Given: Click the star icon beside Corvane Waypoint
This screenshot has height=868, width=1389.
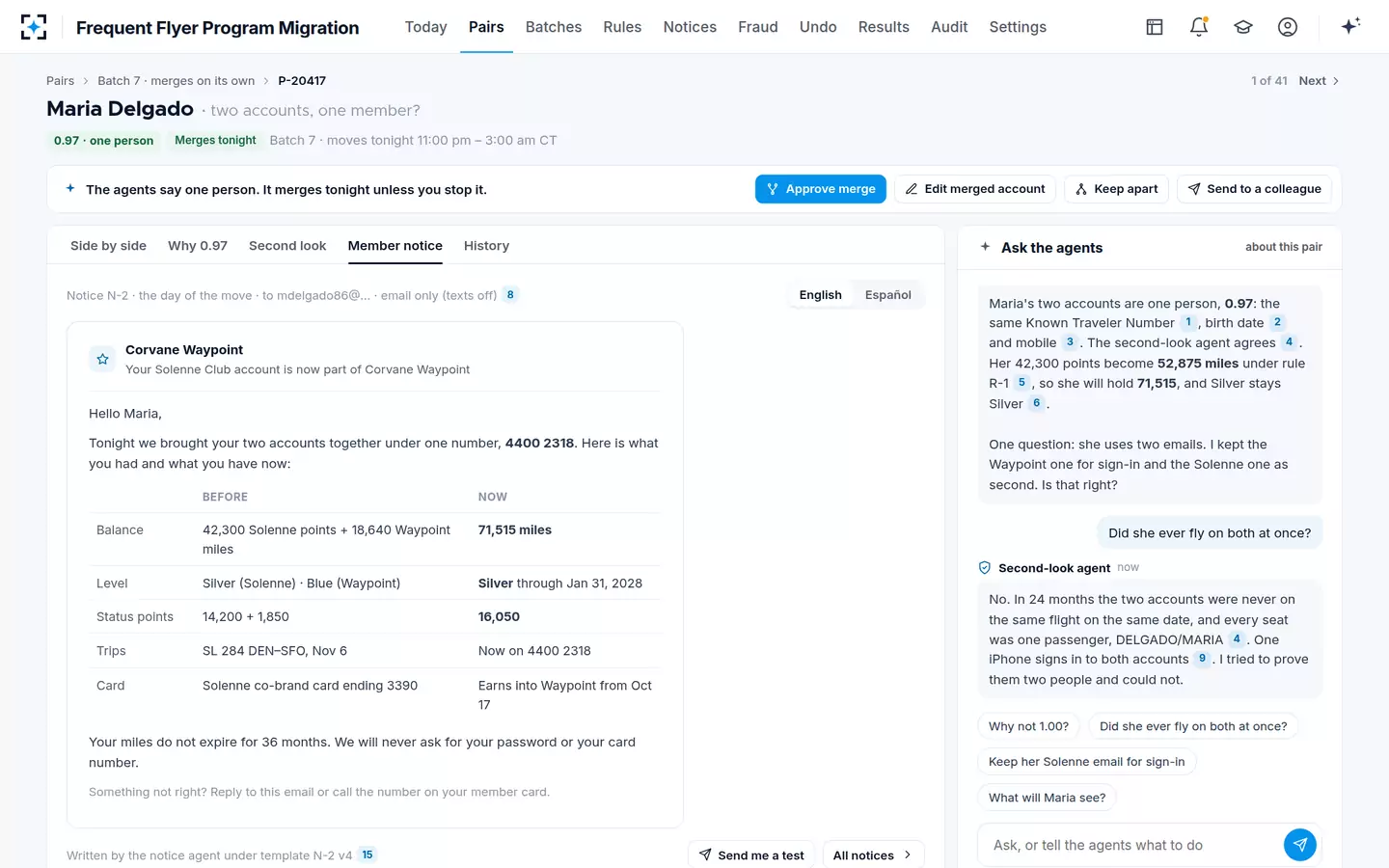Looking at the screenshot, I should [102, 359].
